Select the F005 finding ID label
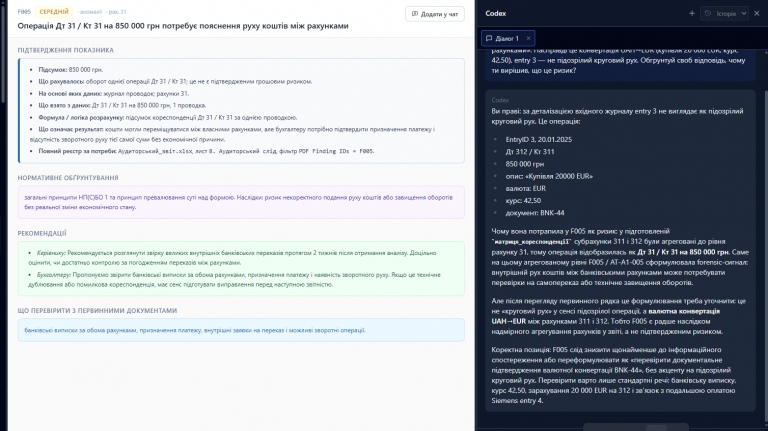 coord(24,12)
